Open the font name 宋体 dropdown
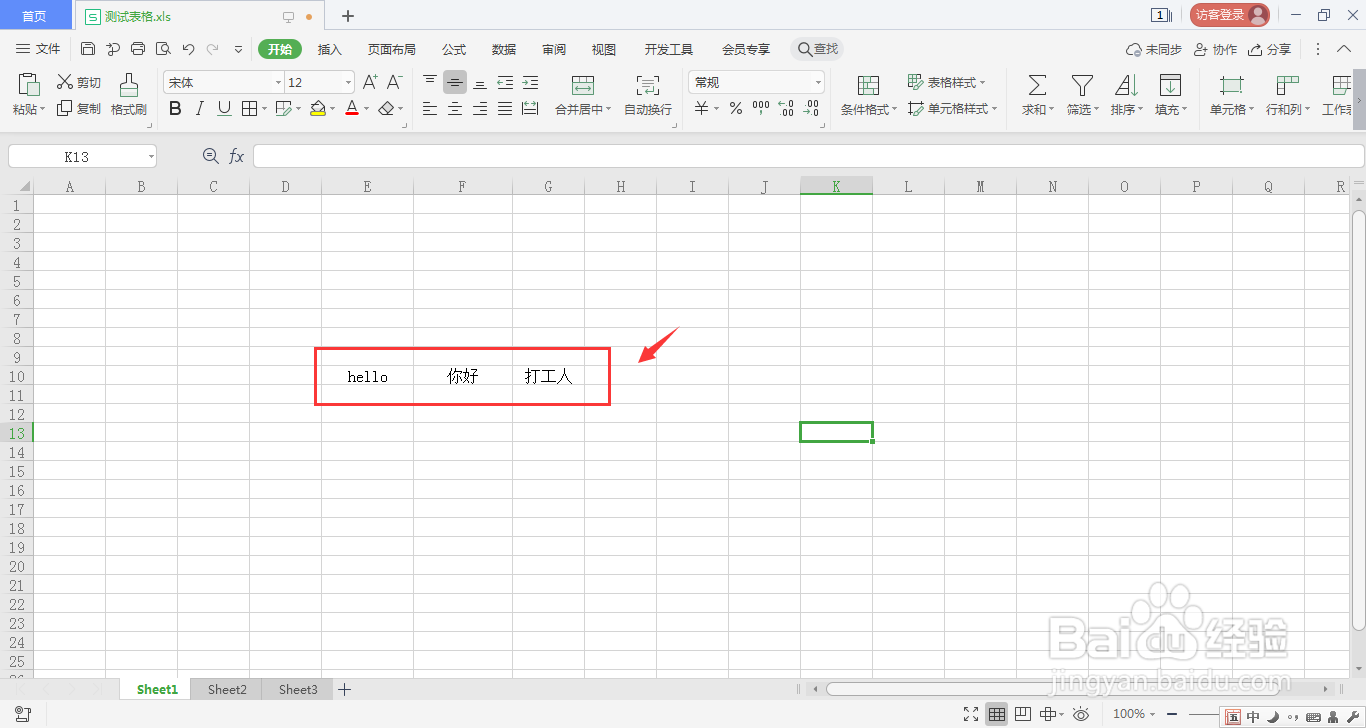 tap(278, 83)
